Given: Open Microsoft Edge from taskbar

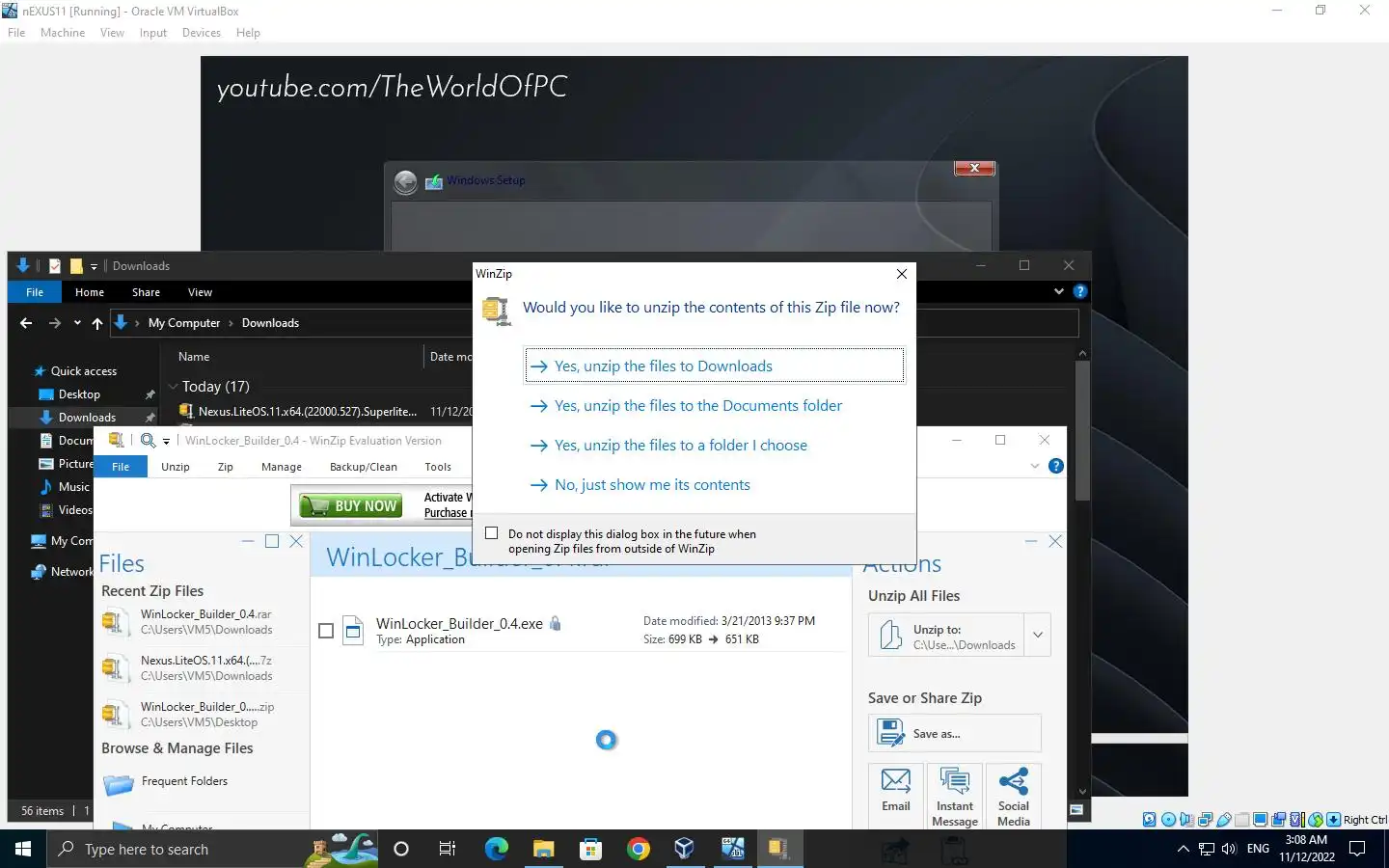Looking at the screenshot, I should (x=496, y=849).
